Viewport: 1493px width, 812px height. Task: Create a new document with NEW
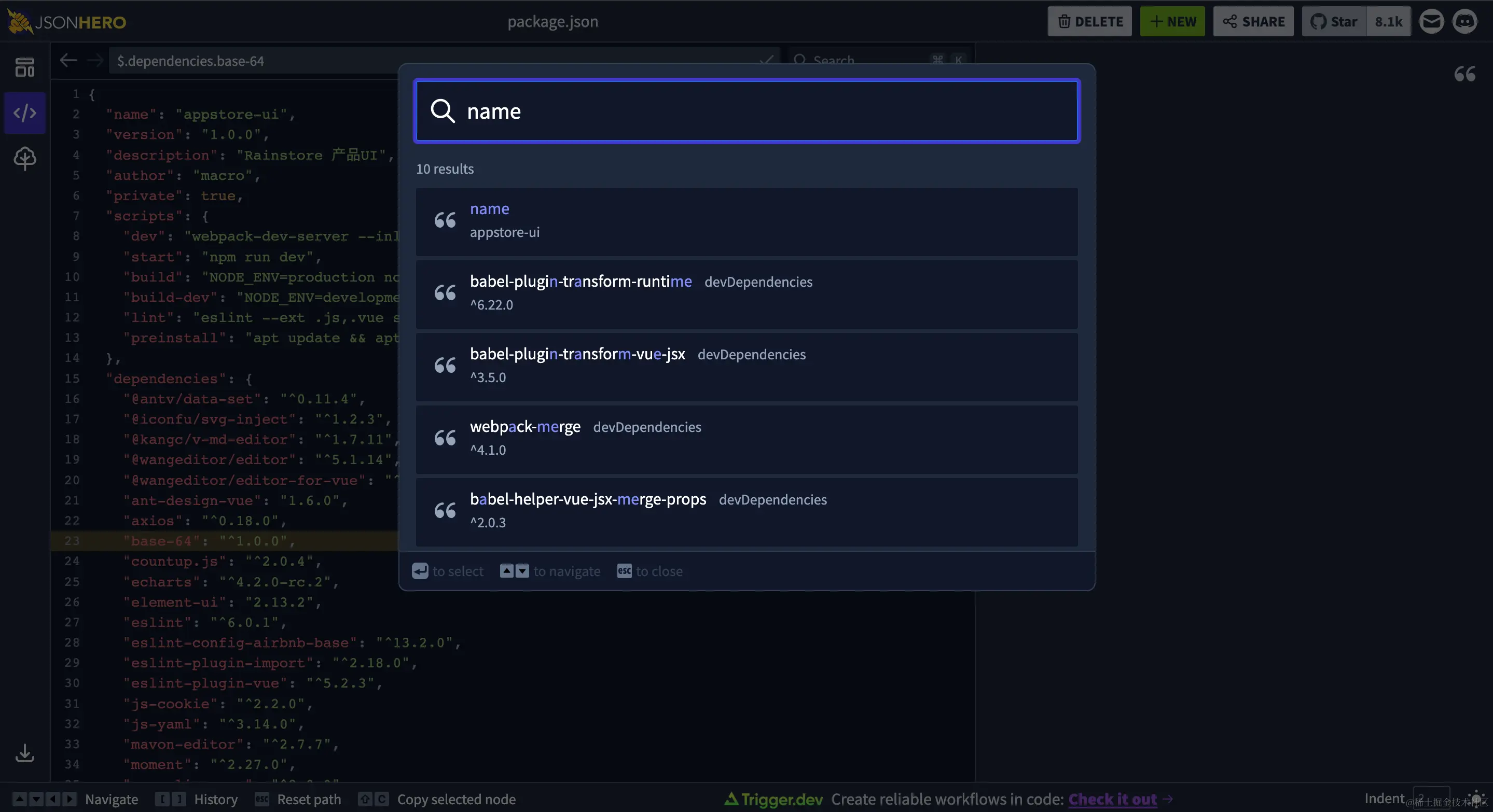coord(1172,21)
